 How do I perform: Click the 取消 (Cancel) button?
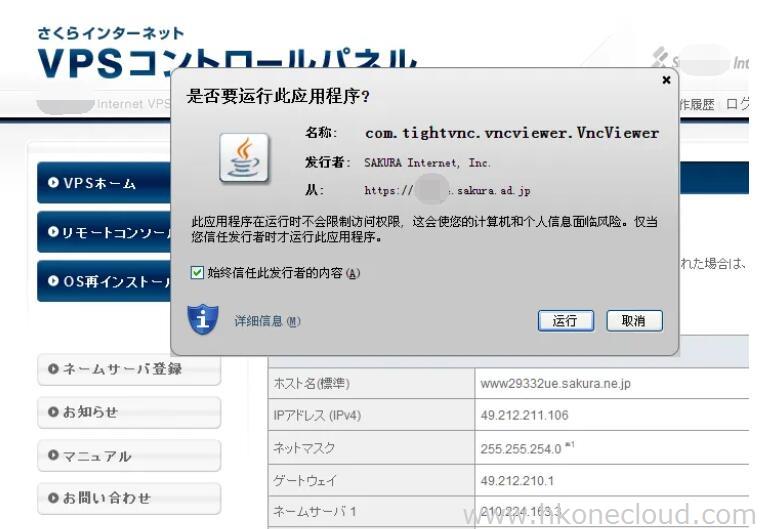tap(634, 321)
